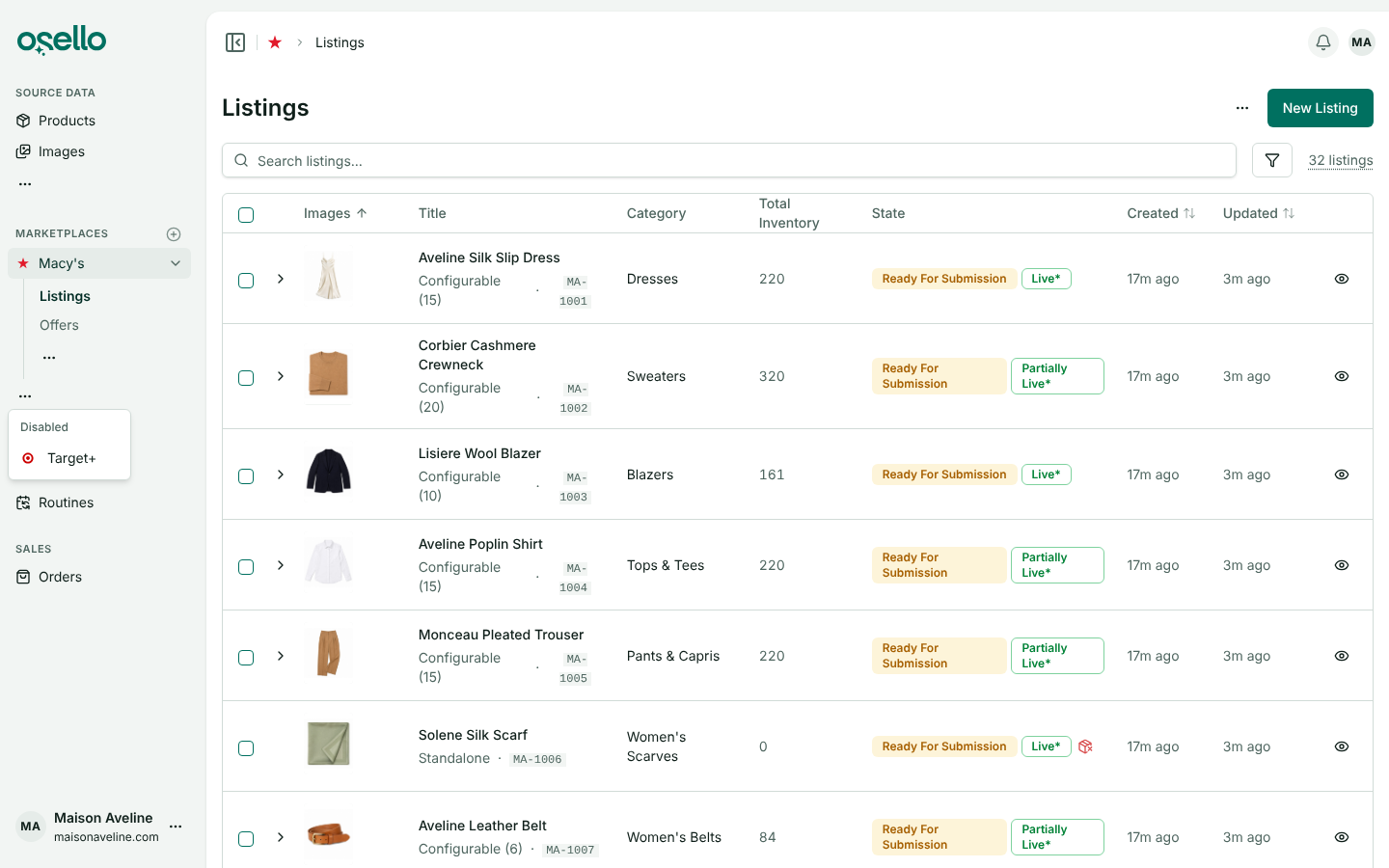Expand the Aveline Poplin Shirt row

coord(281,565)
